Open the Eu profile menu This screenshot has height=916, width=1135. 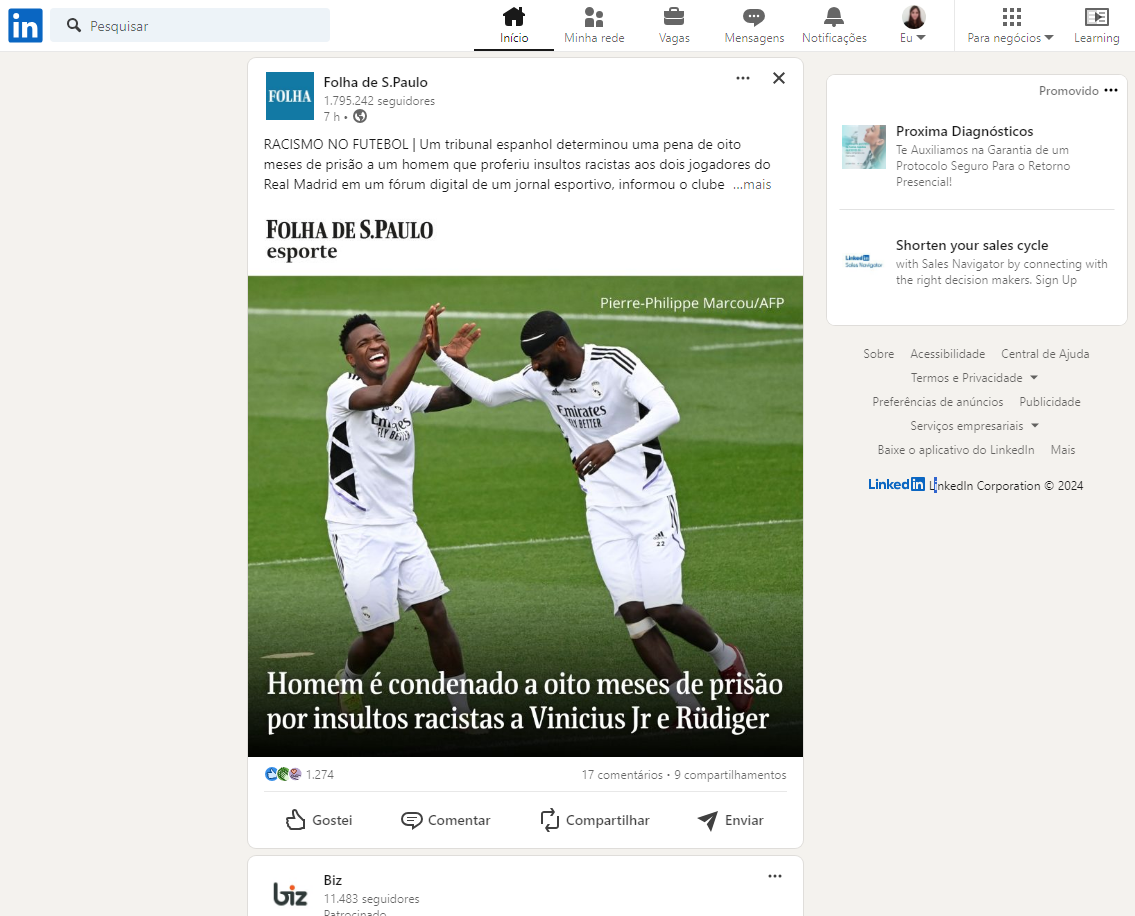point(914,25)
